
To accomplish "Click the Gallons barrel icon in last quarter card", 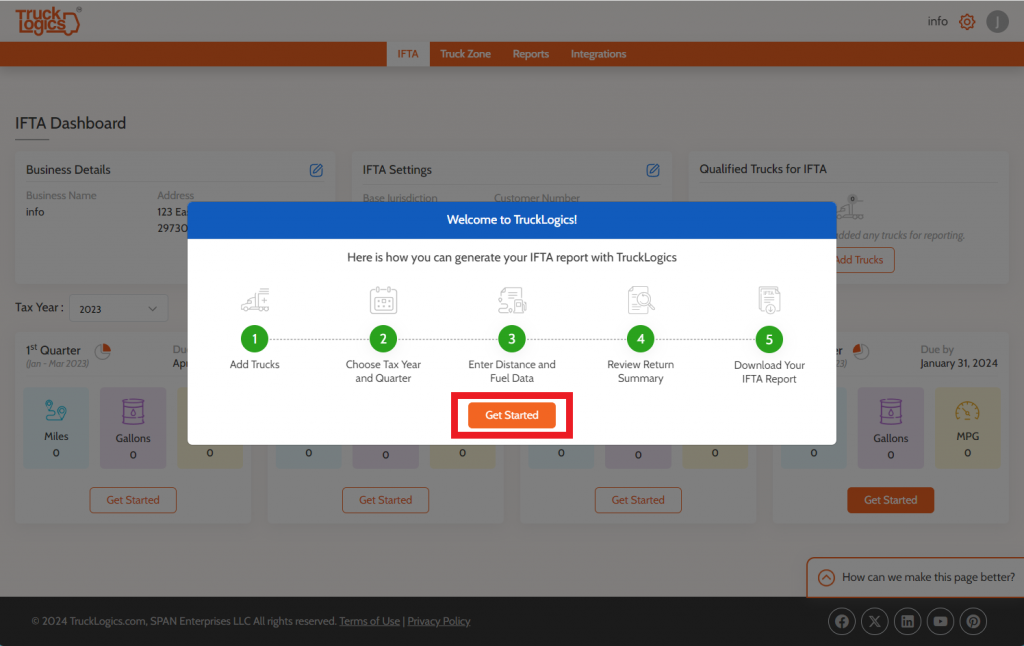I will [891, 412].
